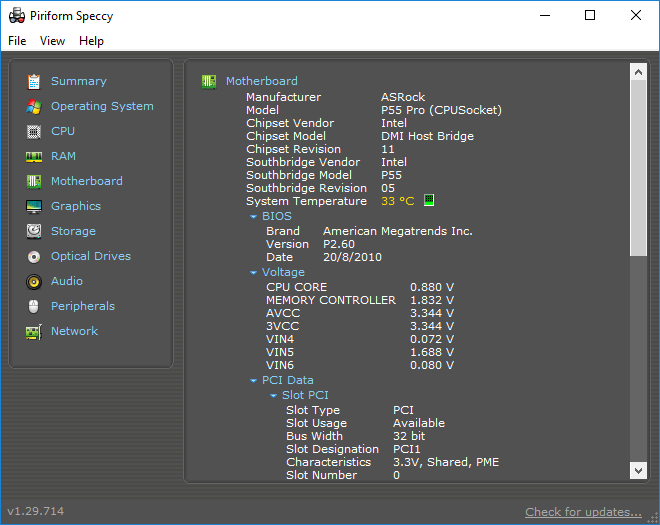Select the Graphics section
660x525 pixels.
tap(76, 206)
